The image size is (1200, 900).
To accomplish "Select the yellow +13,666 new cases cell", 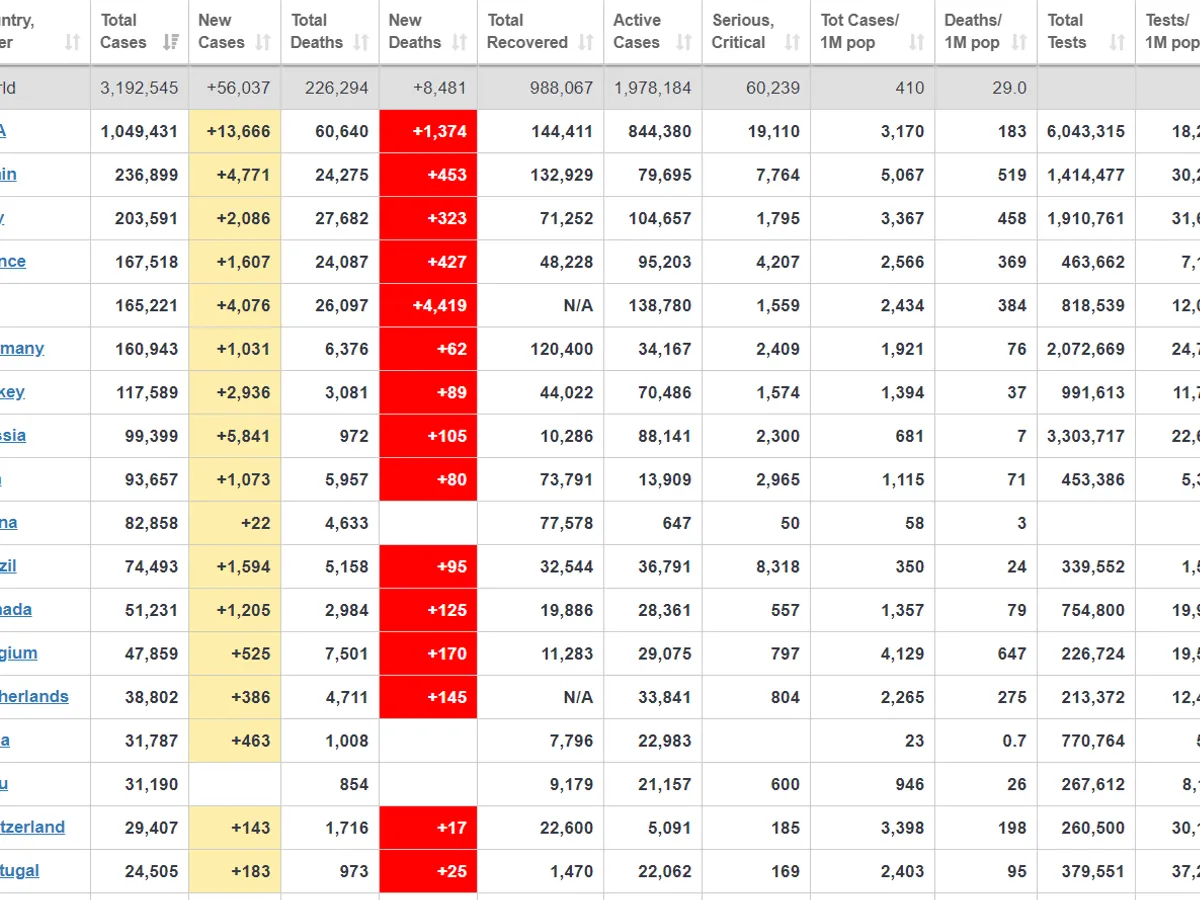I will click(235, 131).
